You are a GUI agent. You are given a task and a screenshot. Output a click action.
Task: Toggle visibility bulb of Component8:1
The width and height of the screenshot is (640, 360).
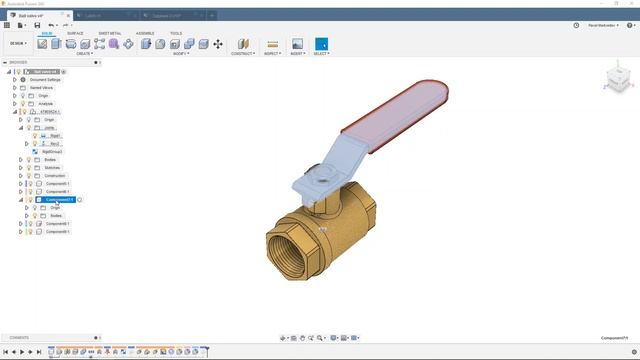(x=31, y=224)
